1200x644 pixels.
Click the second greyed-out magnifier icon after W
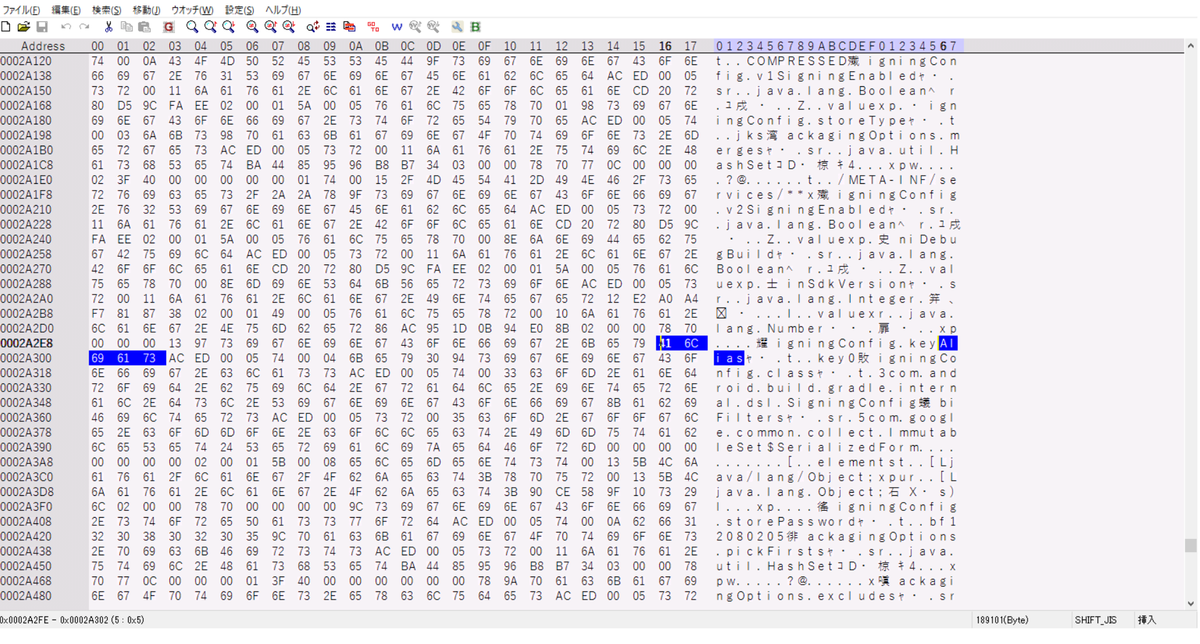(433, 27)
